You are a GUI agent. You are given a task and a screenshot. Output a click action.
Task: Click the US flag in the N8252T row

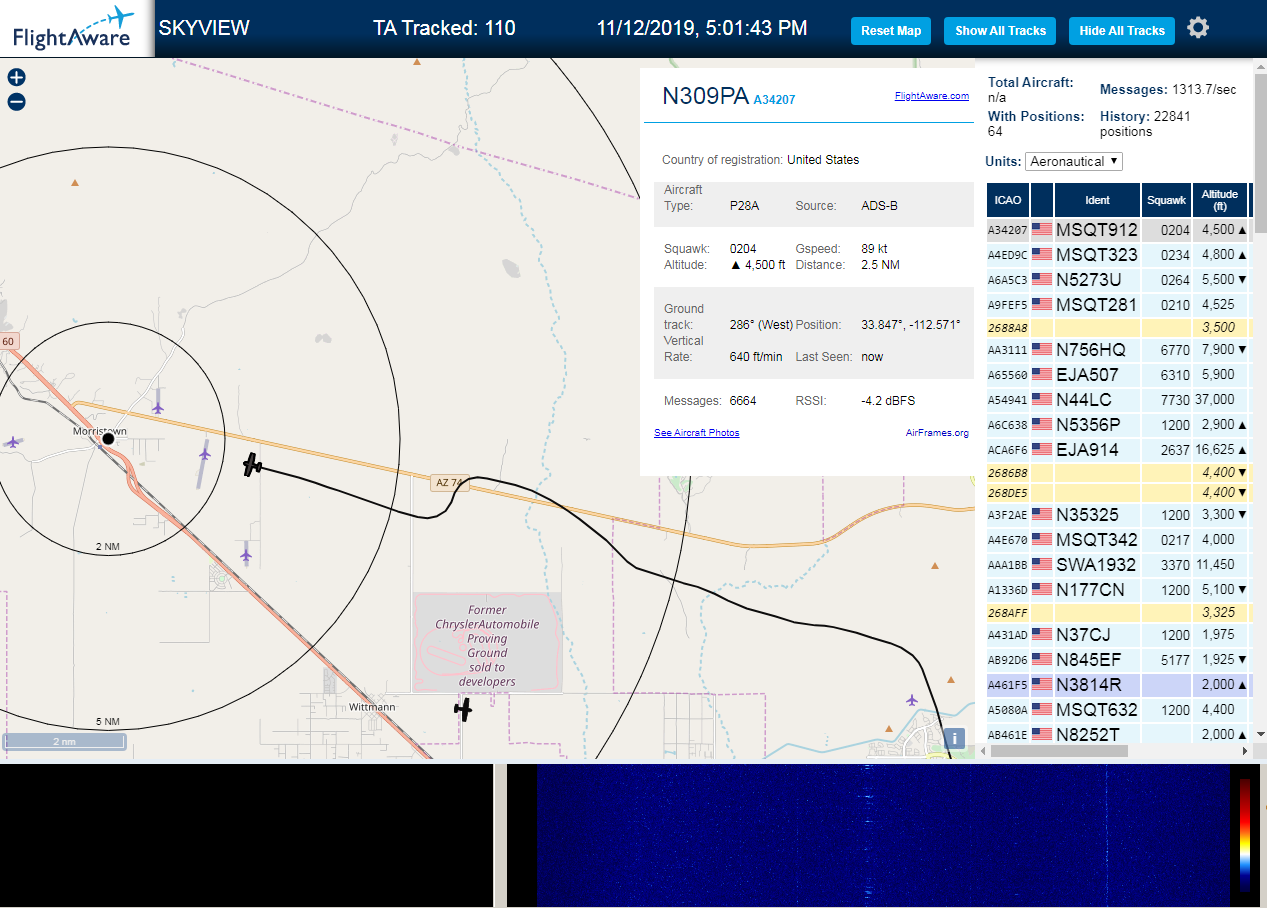[1042, 735]
